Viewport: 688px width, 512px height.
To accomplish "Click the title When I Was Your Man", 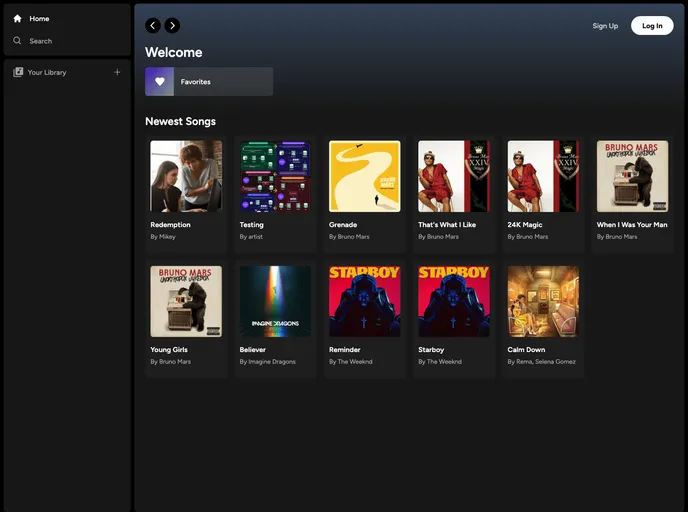I will click(632, 225).
